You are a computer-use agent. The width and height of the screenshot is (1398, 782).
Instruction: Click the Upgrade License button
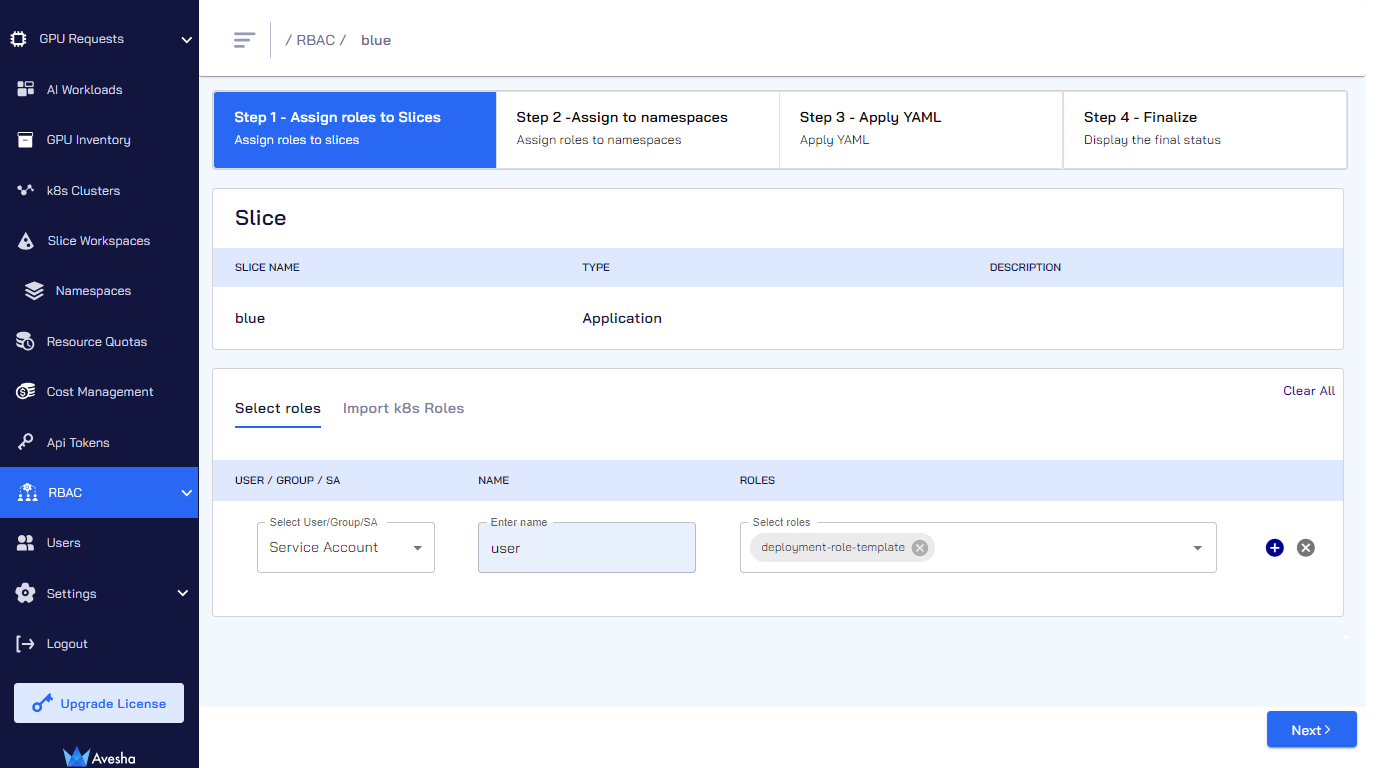(x=99, y=703)
